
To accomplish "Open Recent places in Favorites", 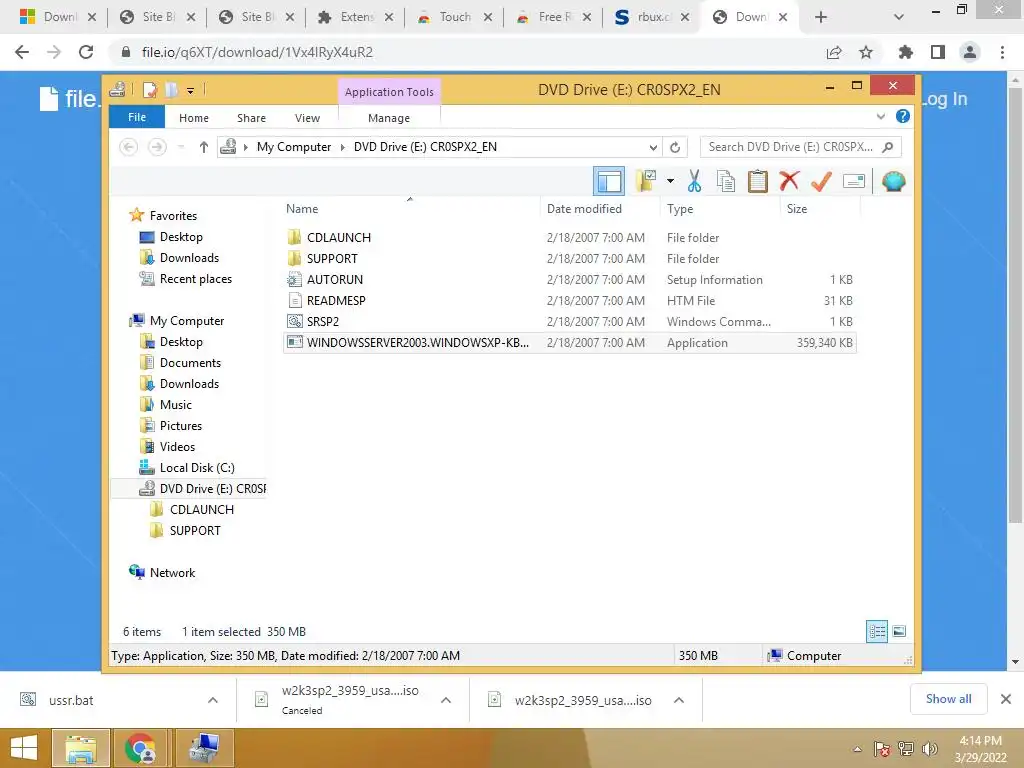I will tap(195, 279).
